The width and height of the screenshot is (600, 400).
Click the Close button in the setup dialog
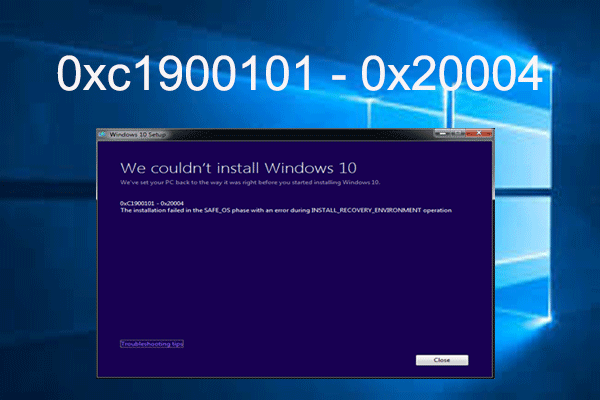click(x=442, y=360)
